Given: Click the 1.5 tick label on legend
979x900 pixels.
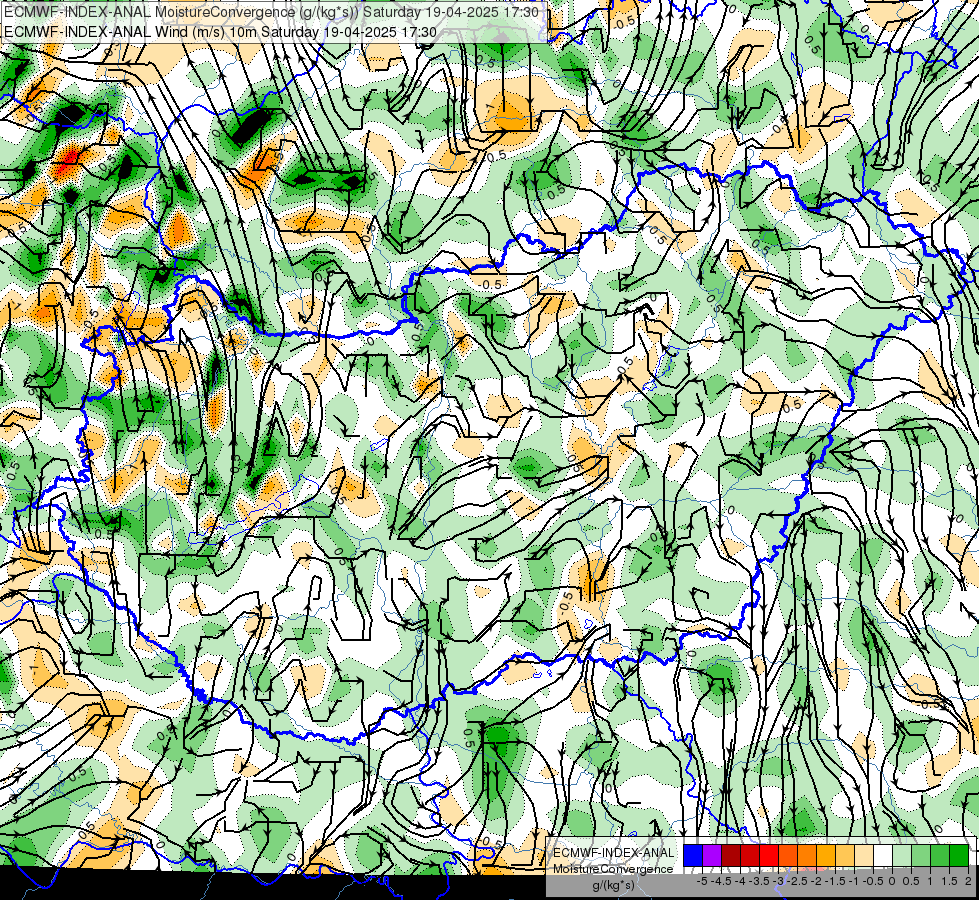Looking at the screenshot, I should click(949, 881).
